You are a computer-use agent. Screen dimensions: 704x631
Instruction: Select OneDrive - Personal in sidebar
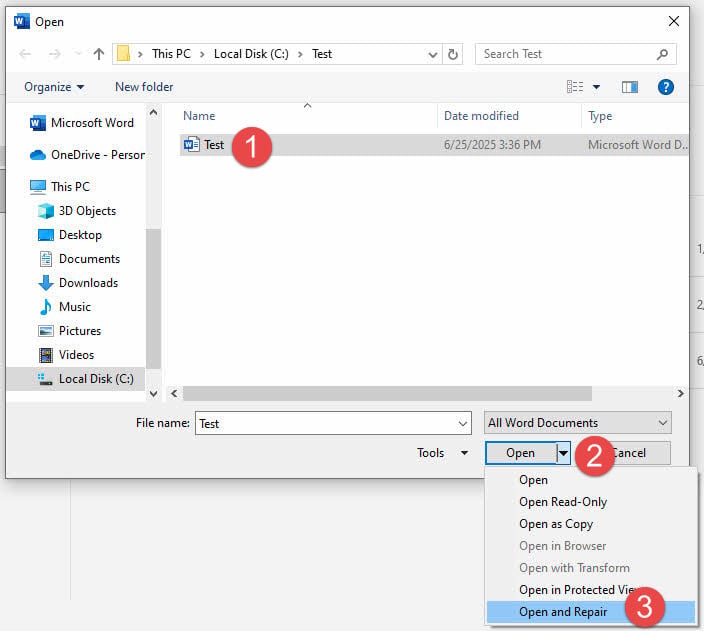(87, 155)
